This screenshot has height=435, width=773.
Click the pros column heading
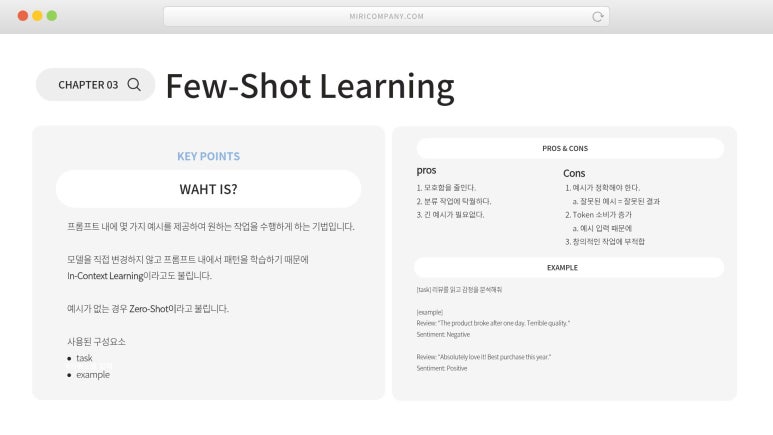coord(426,171)
